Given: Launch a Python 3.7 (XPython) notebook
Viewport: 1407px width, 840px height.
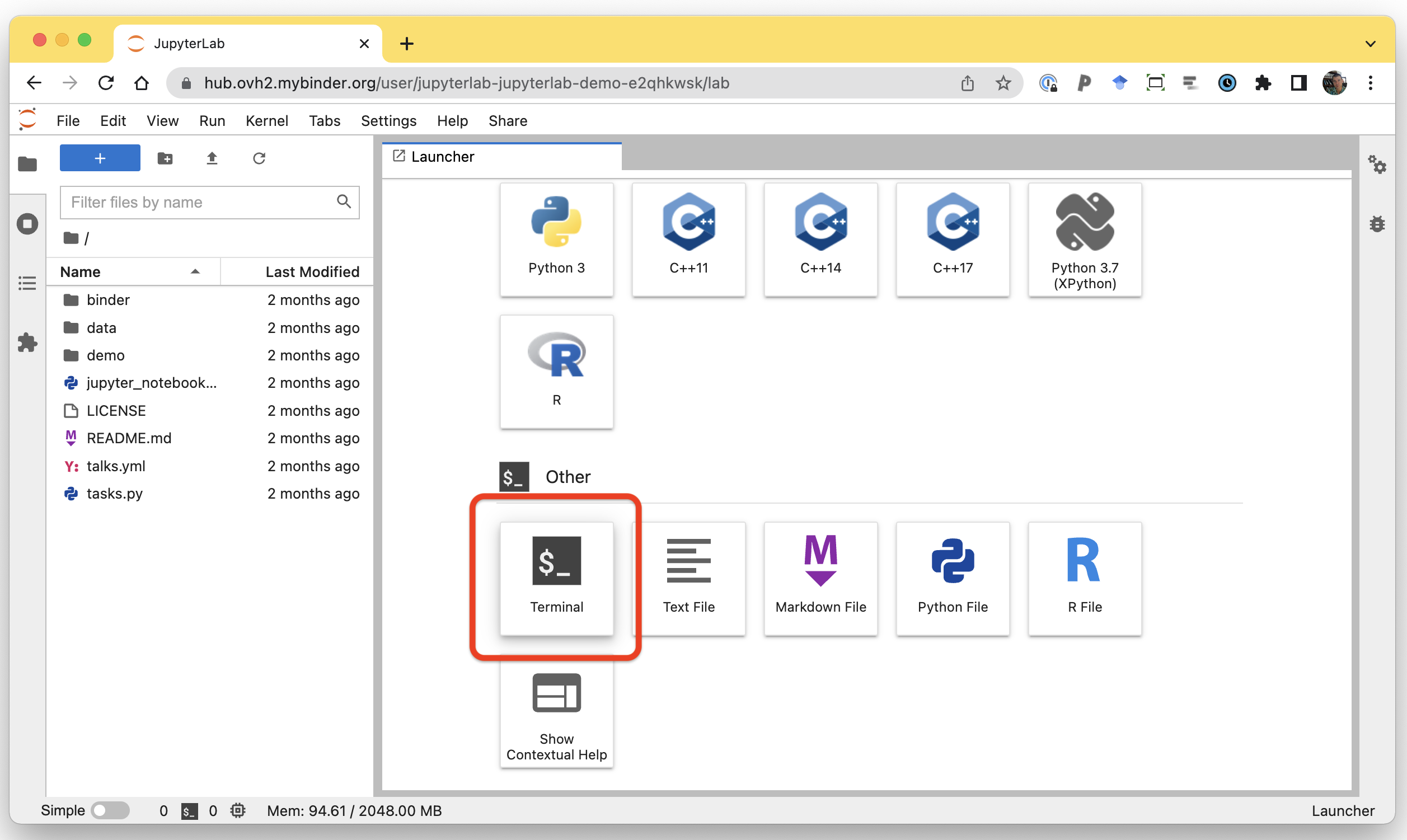Looking at the screenshot, I should coord(1085,239).
